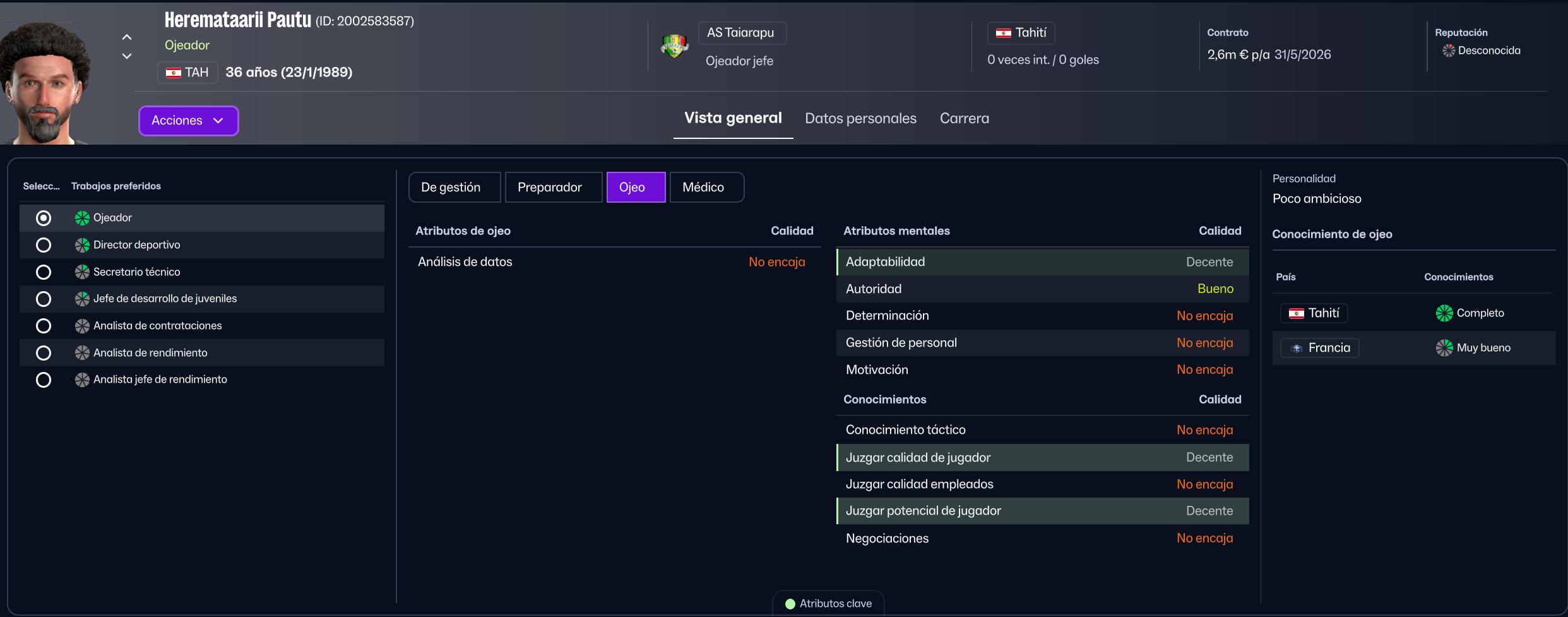This screenshot has width=1568, height=617.
Task: Click the Juzgar potencial de jugador row
Action: (x=1043, y=511)
